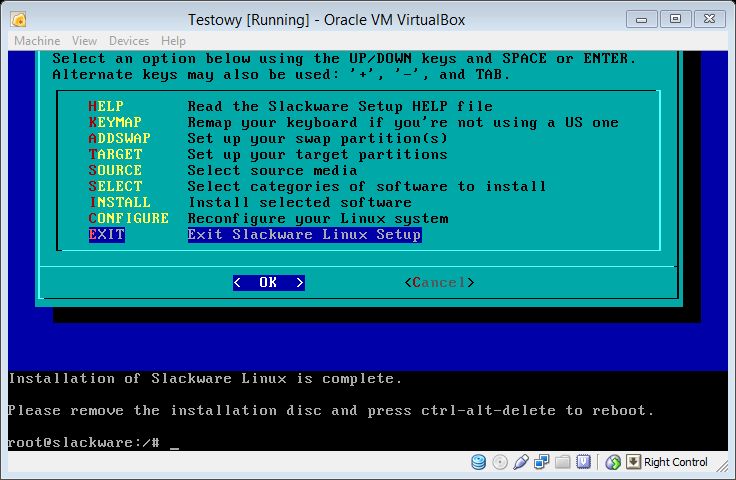This screenshot has width=736, height=480.
Task: Click the OK button in setup dialog
Action: click(x=268, y=282)
